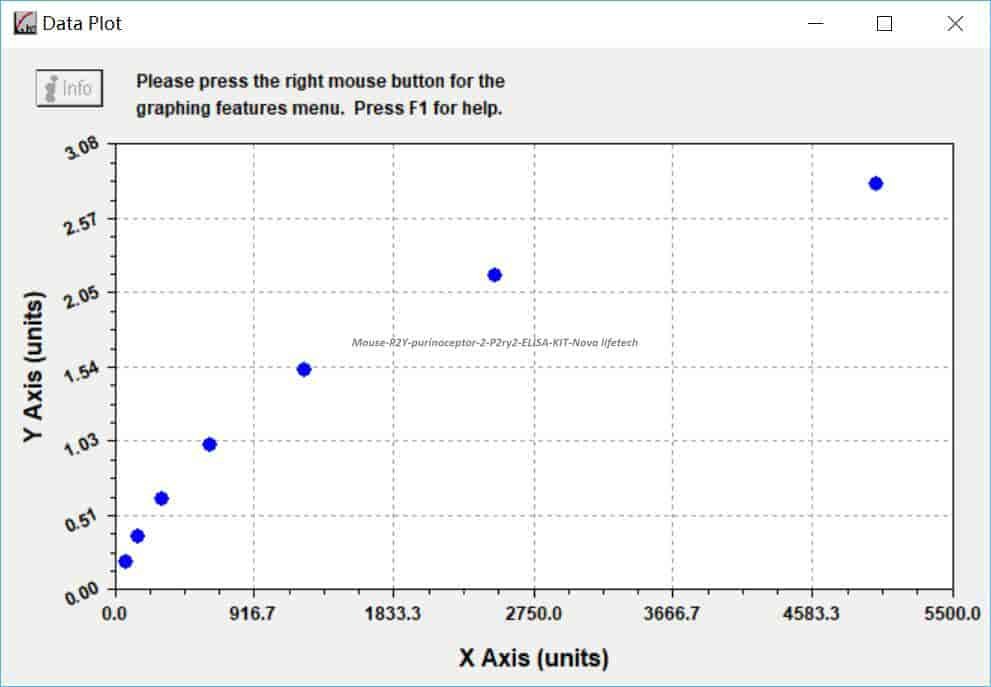Click the Y axis label 2.57

click(82, 222)
